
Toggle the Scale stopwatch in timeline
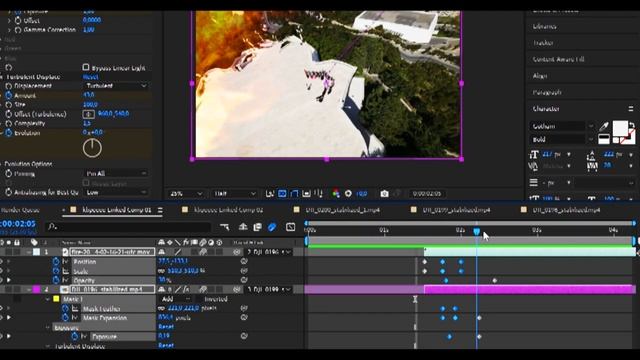tap(56, 271)
